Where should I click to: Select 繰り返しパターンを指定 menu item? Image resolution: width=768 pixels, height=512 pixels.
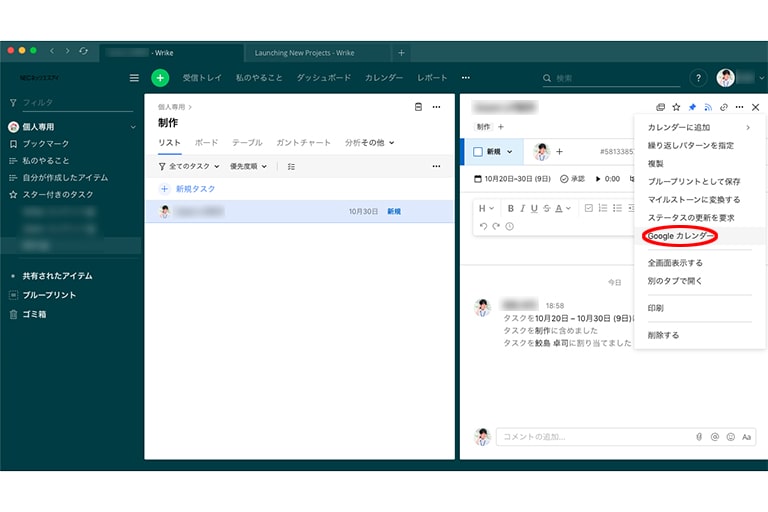(690, 146)
